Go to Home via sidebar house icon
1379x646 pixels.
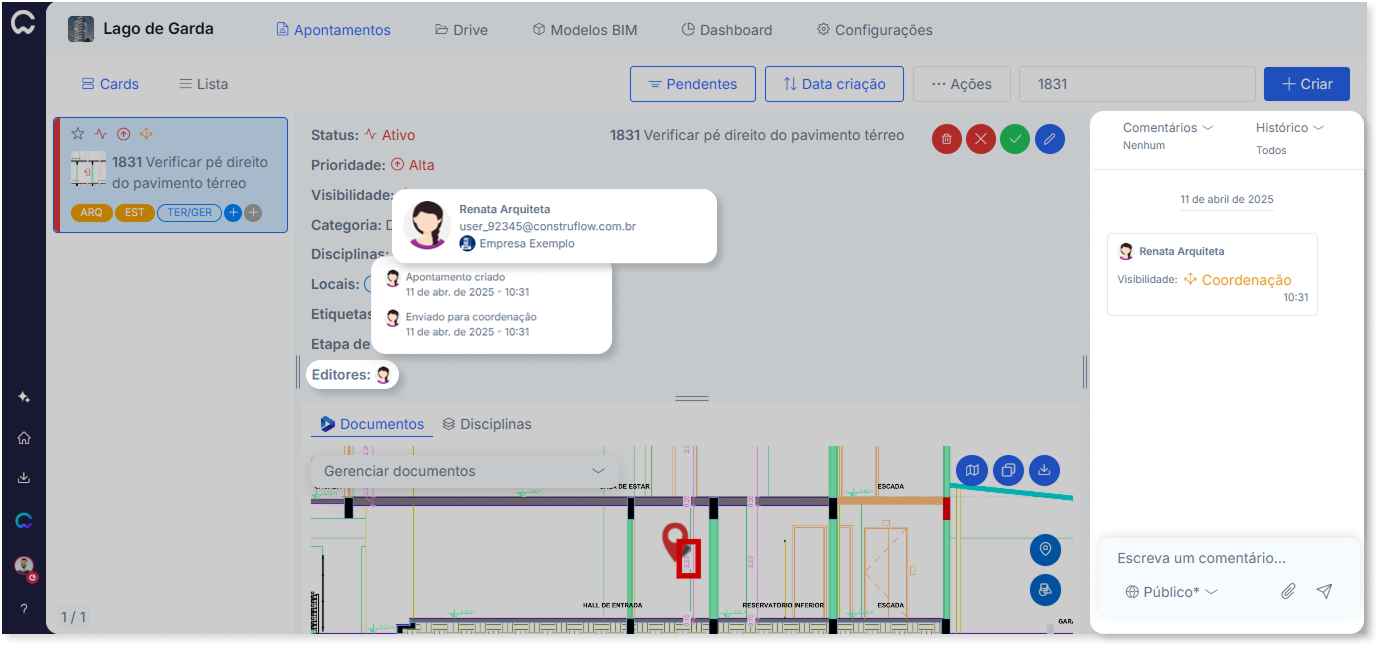24,438
